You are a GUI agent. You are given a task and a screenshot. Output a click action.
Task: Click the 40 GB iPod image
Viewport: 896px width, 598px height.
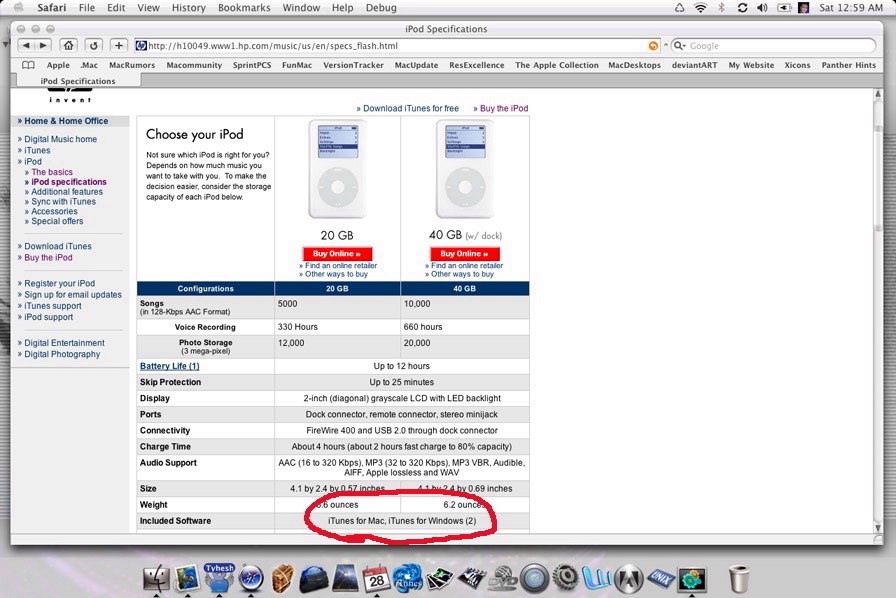click(465, 169)
